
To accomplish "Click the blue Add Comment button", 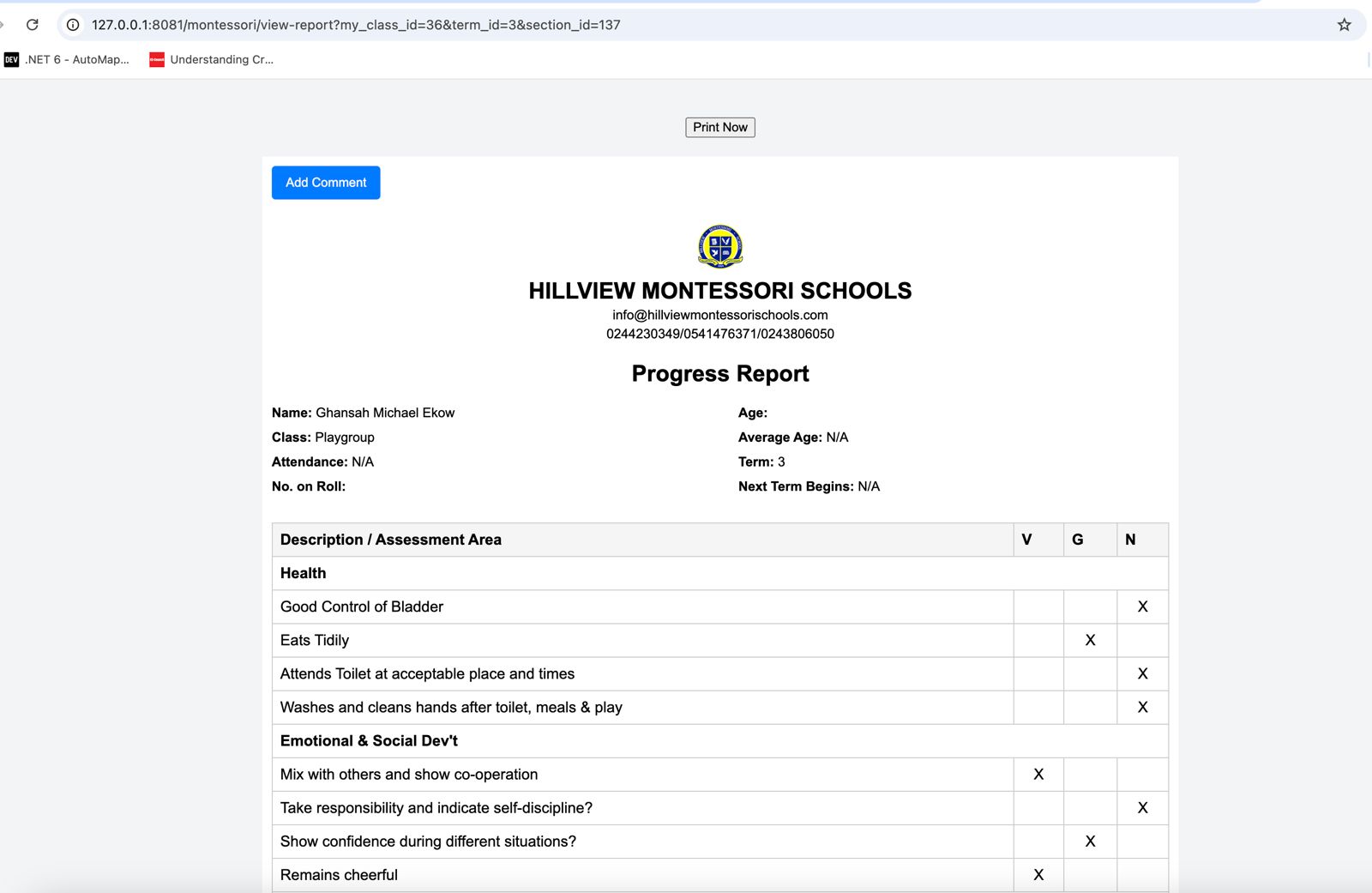I will click(x=326, y=183).
